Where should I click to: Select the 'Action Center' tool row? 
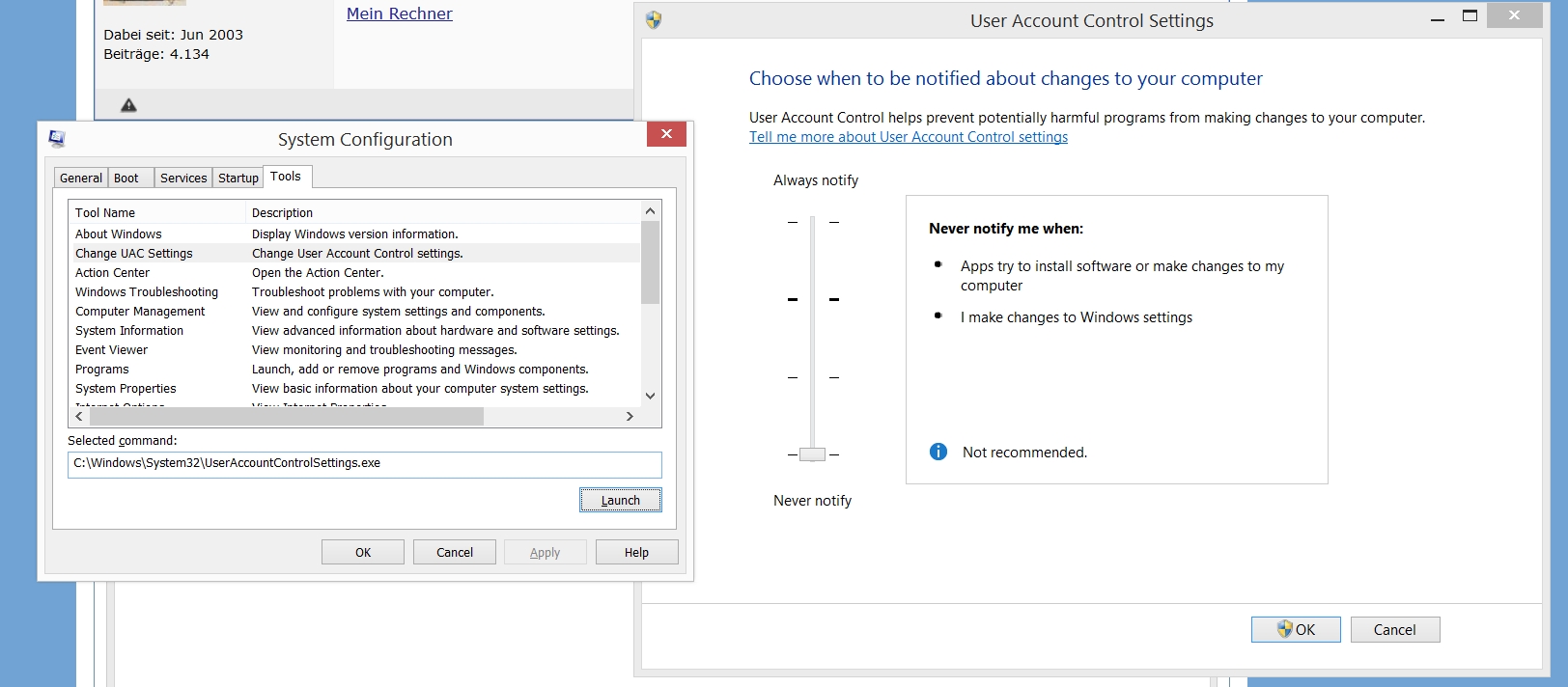pyautogui.click(x=355, y=272)
